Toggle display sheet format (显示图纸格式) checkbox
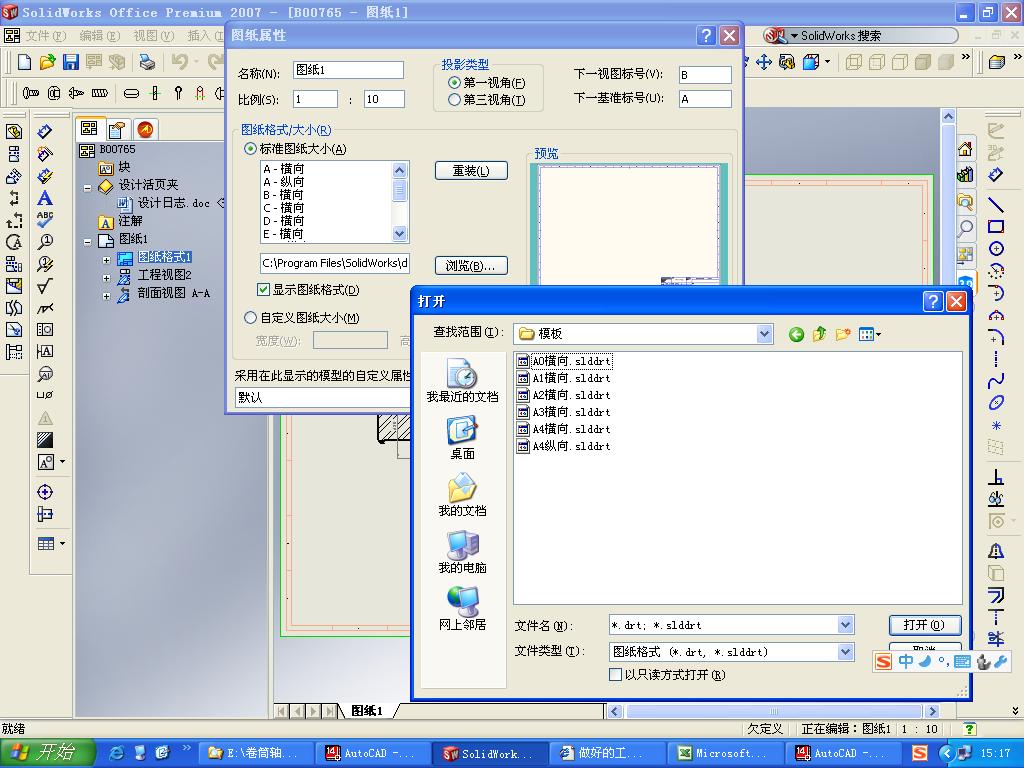The height and width of the screenshot is (768, 1024). (264, 289)
